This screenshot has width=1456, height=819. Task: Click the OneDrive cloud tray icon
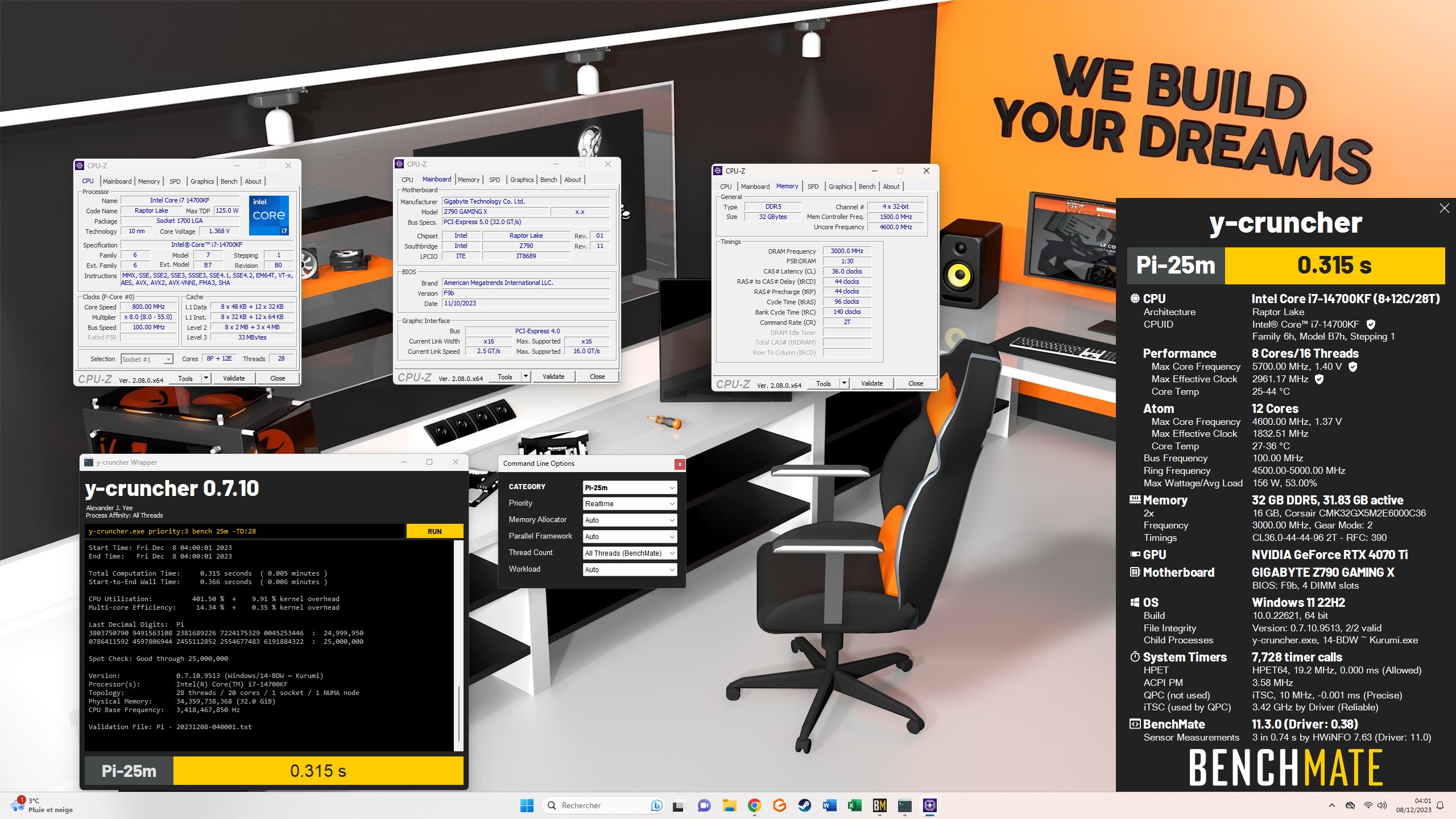(1350, 805)
